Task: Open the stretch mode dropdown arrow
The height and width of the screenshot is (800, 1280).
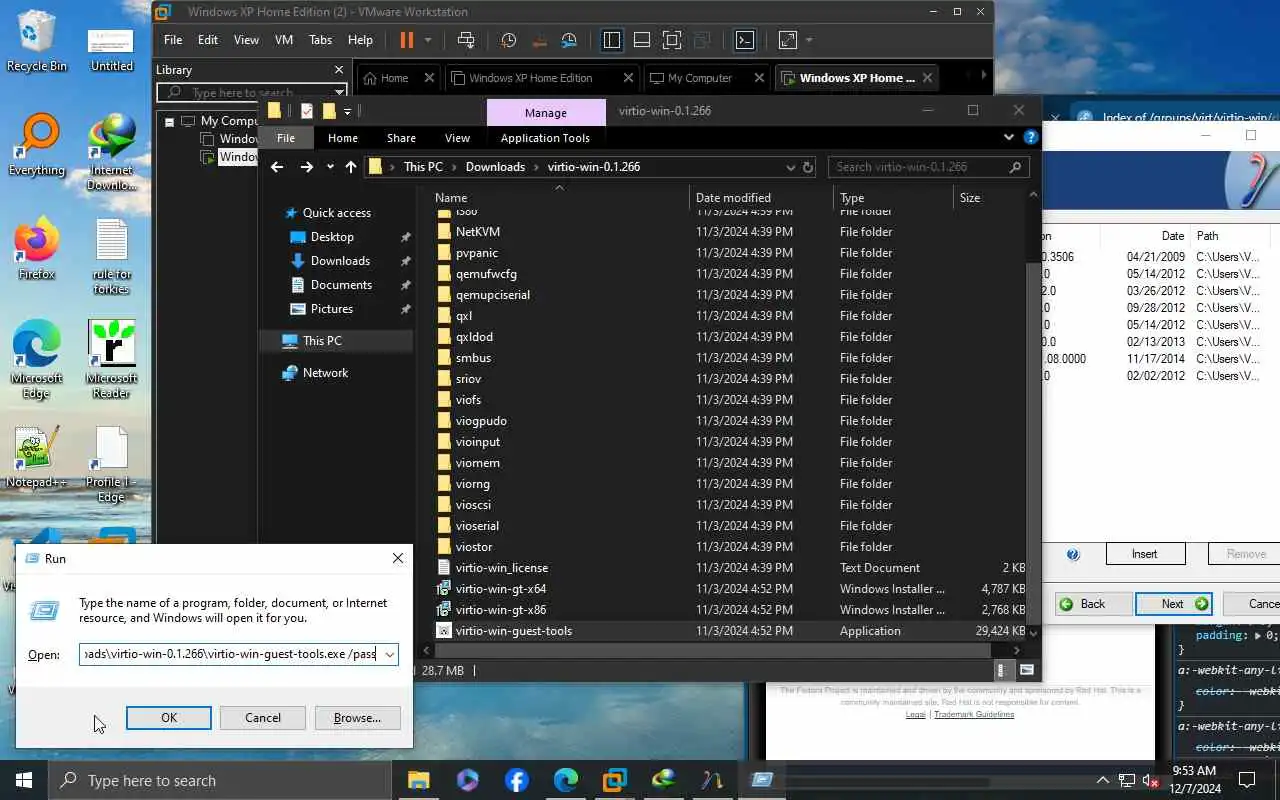Action: click(x=809, y=40)
